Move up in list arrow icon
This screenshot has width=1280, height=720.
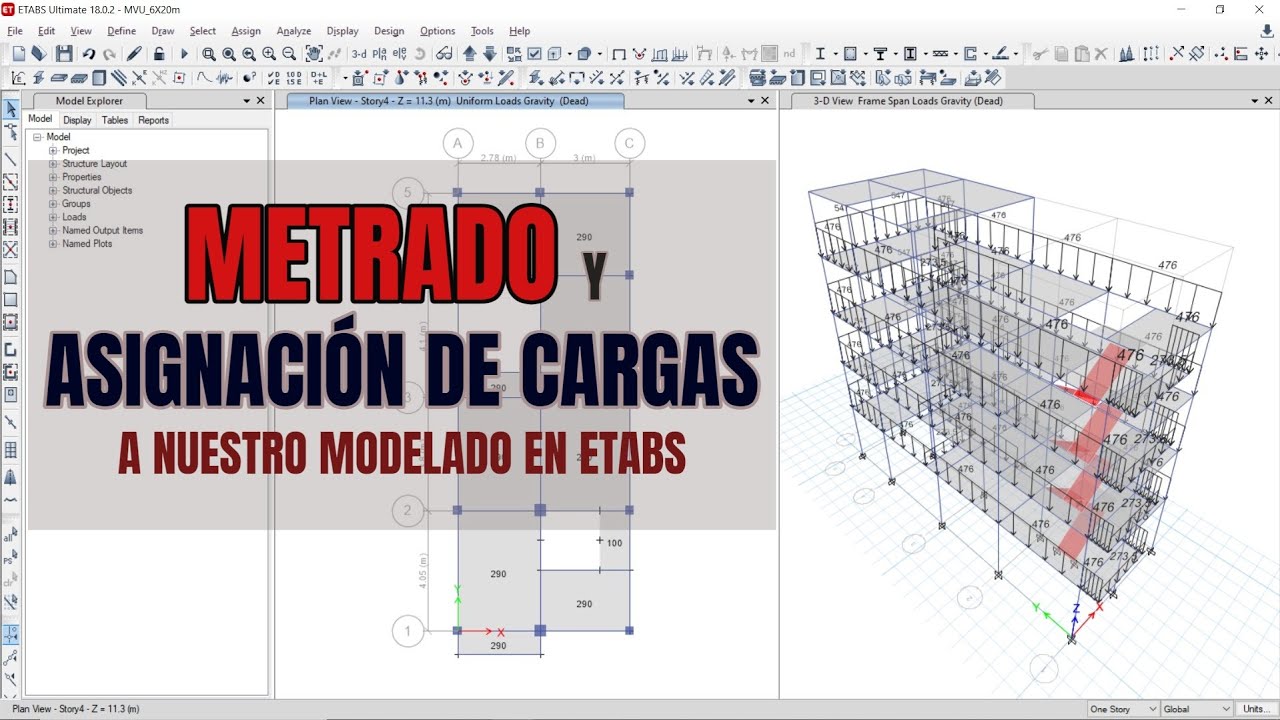point(469,53)
